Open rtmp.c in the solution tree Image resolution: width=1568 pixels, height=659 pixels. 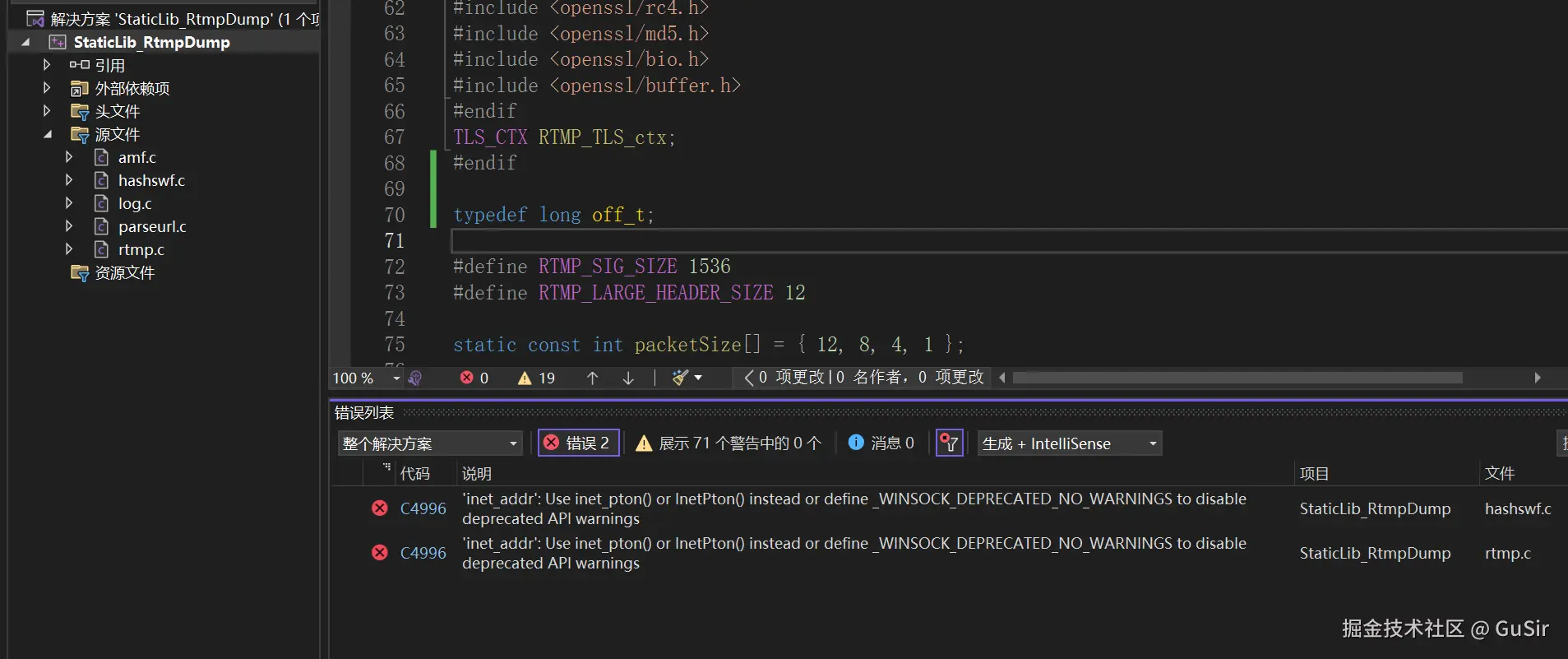(141, 249)
